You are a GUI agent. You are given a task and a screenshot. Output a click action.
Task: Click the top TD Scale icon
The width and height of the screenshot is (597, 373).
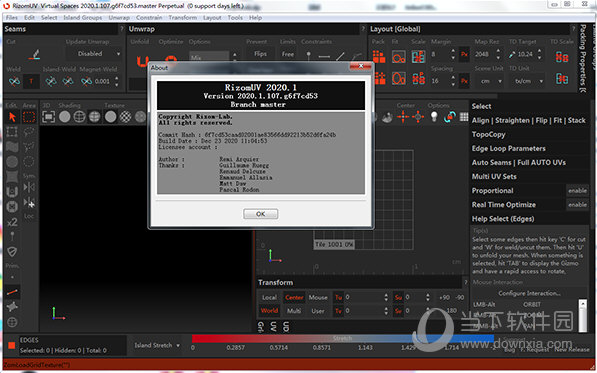[562, 57]
